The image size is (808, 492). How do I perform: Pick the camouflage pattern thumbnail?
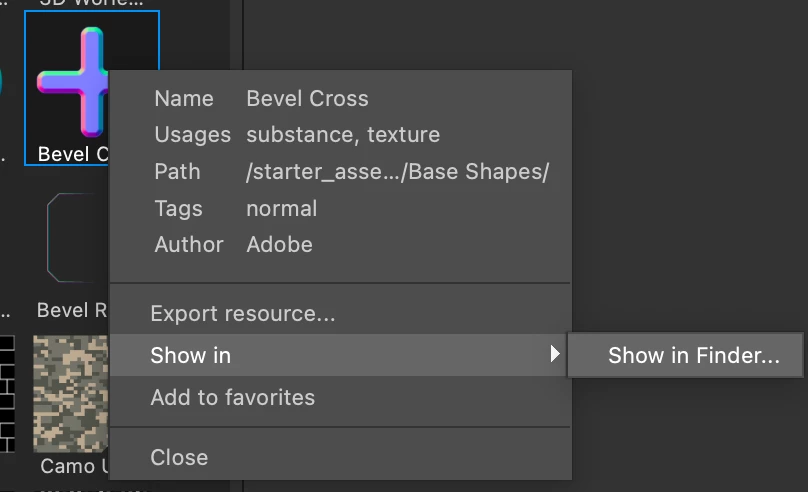(x=70, y=393)
